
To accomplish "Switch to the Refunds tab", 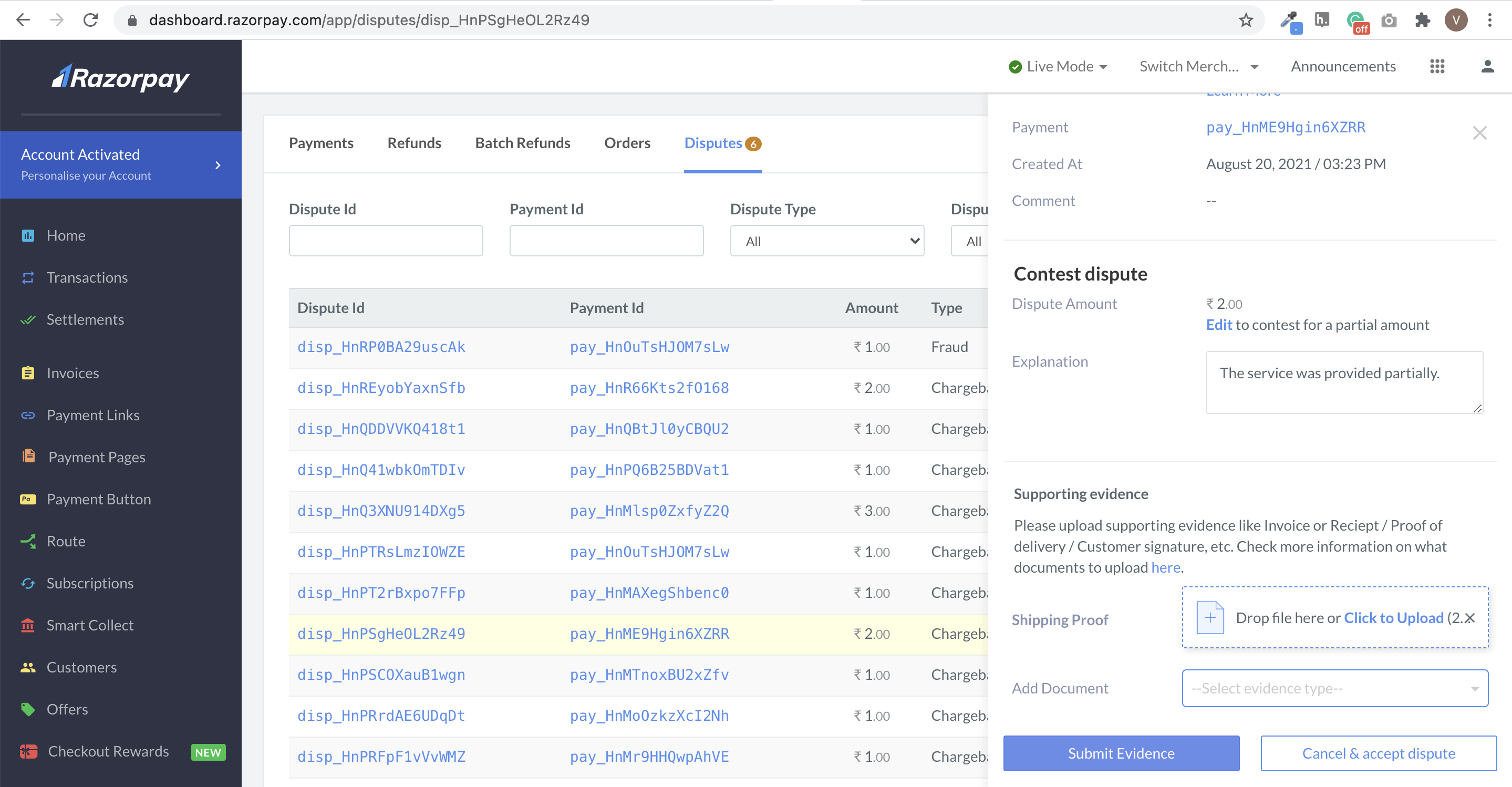I will [415, 143].
